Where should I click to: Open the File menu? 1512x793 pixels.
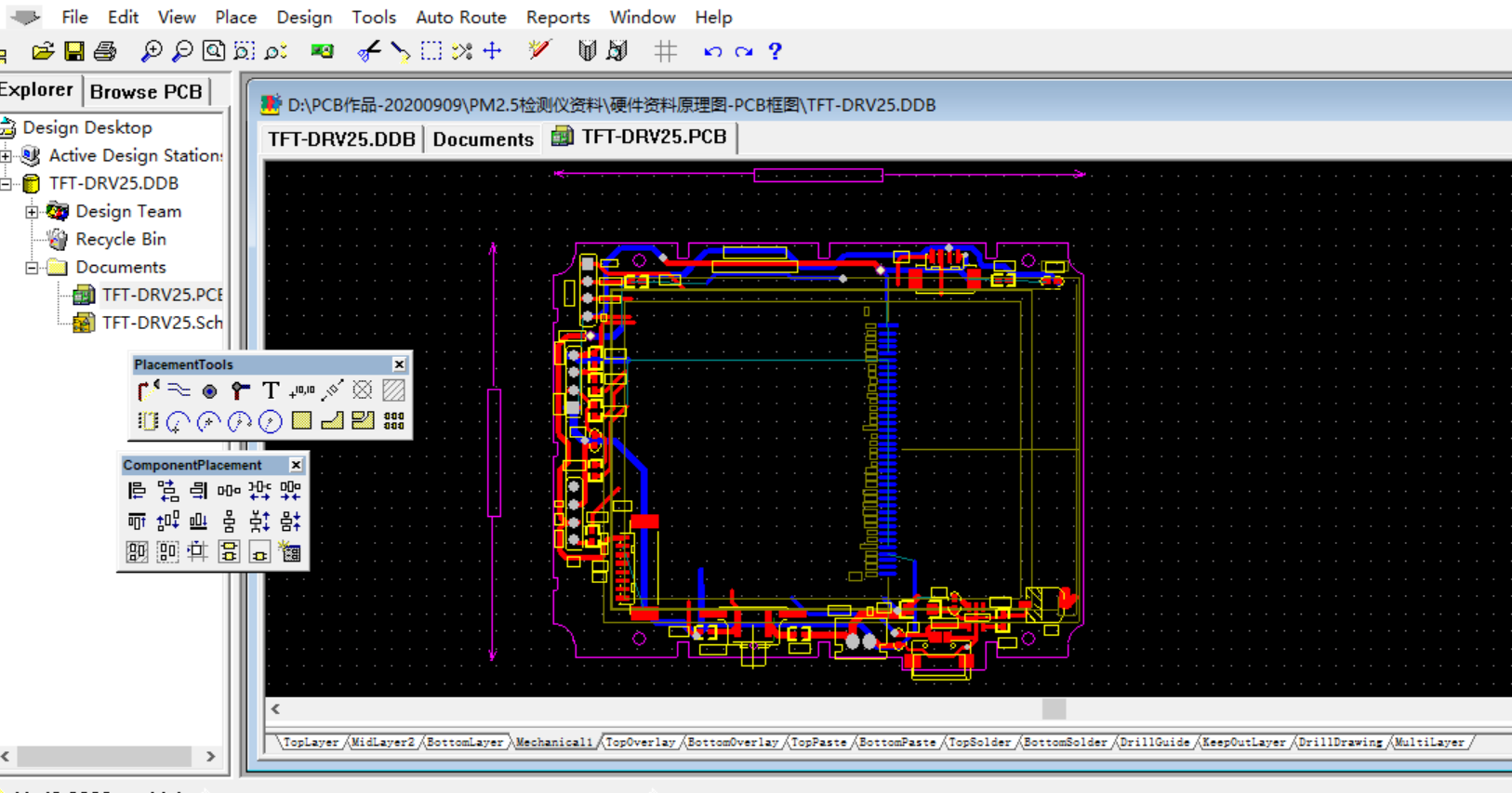(x=74, y=17)
